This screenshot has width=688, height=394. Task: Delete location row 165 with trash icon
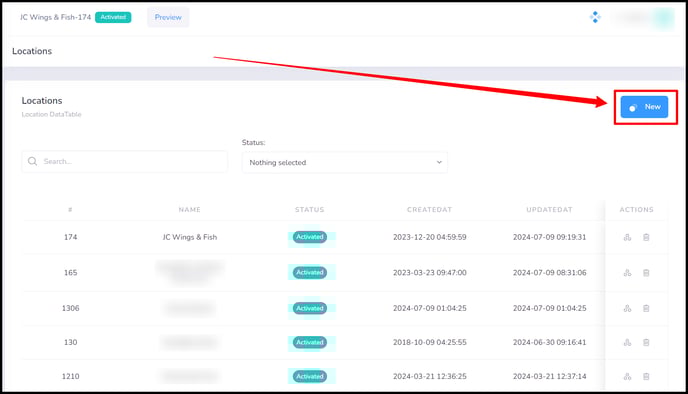pos(646,273)
